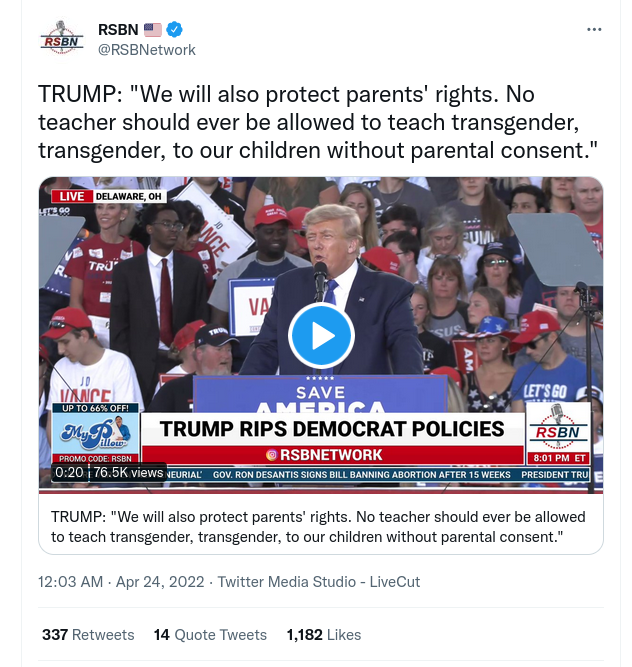Click the RSBN profile avatar
This screenshot has width=632, height=667.
pos(62,39)
